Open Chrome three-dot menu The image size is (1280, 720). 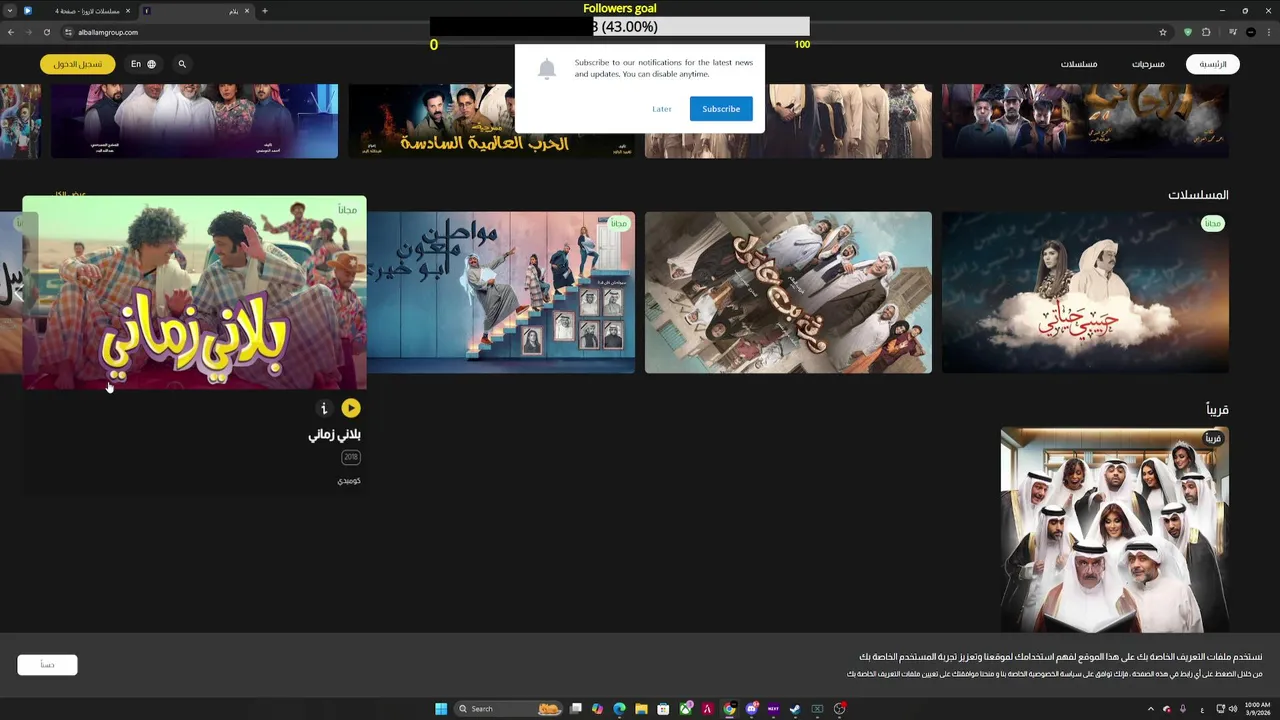(1269, 32)
